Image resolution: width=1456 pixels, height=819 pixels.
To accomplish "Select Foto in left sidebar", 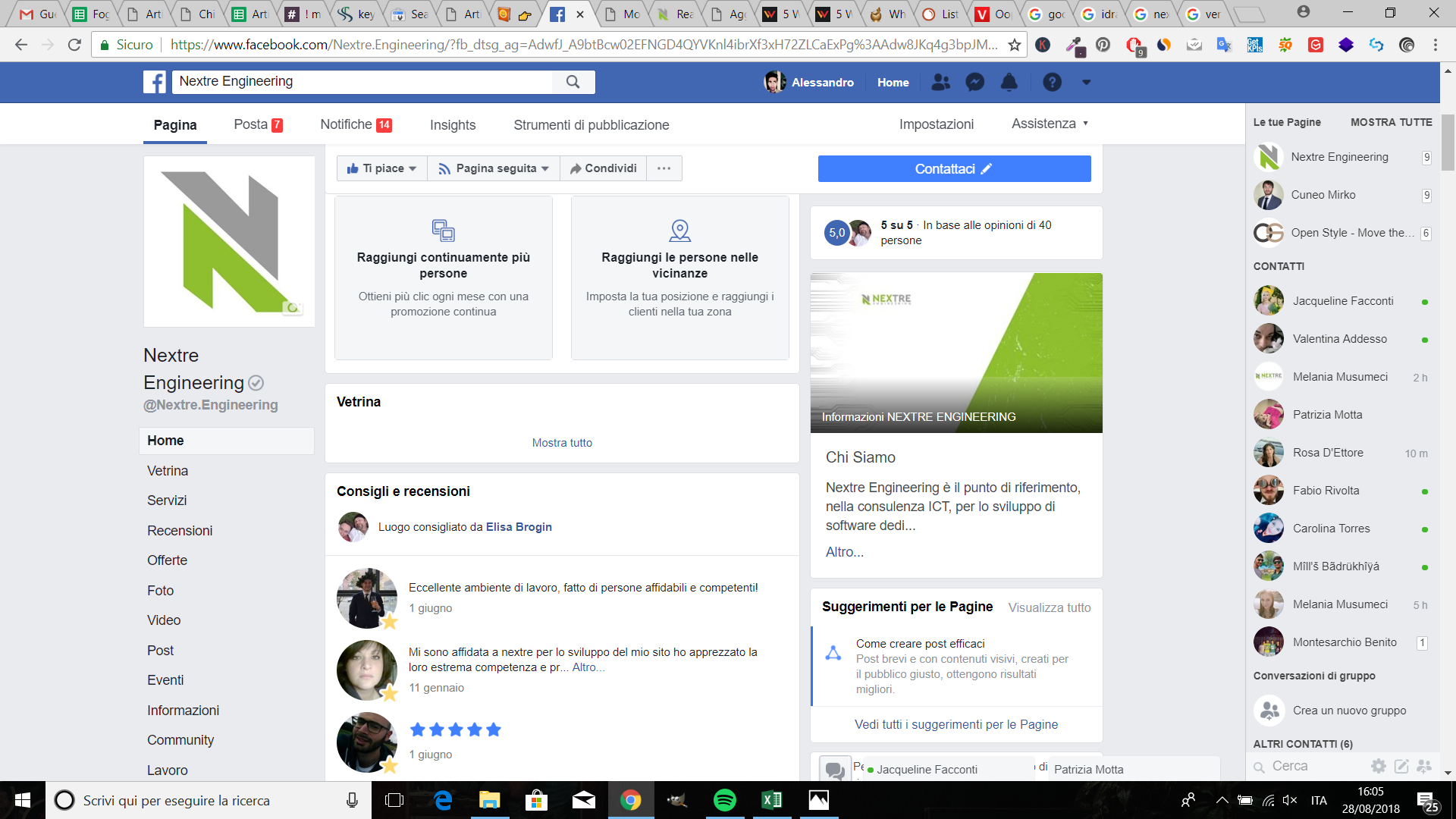I will (160, 591).
